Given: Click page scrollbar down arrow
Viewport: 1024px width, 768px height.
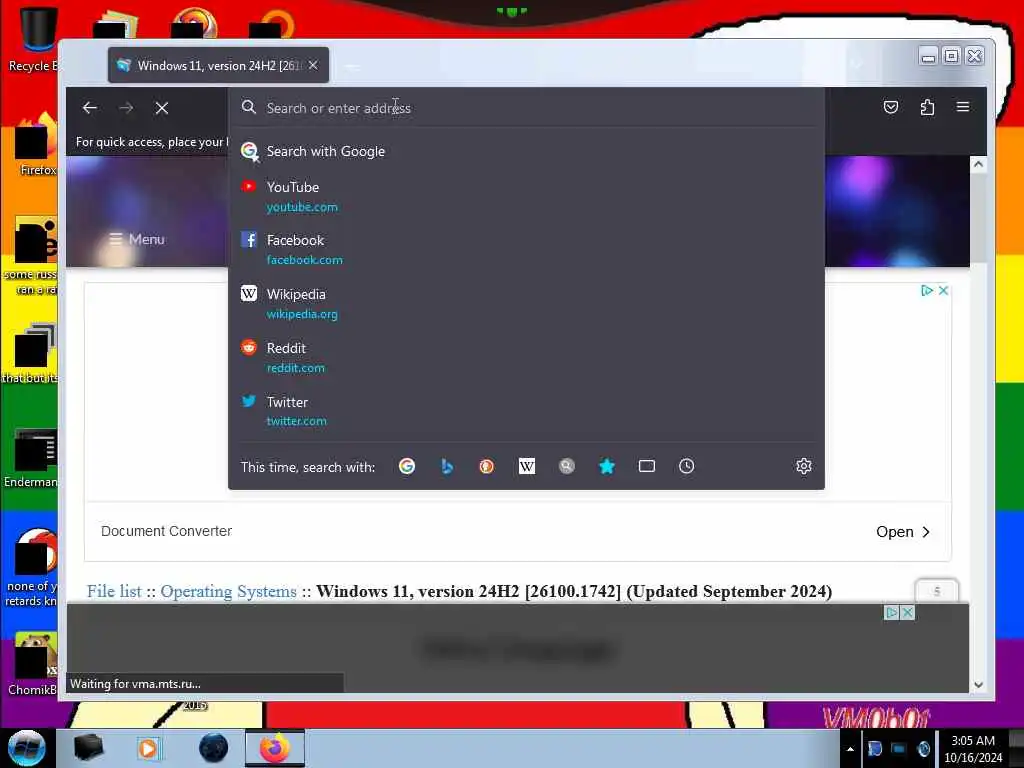Looking at the screenshot, I should click(978, 685).
